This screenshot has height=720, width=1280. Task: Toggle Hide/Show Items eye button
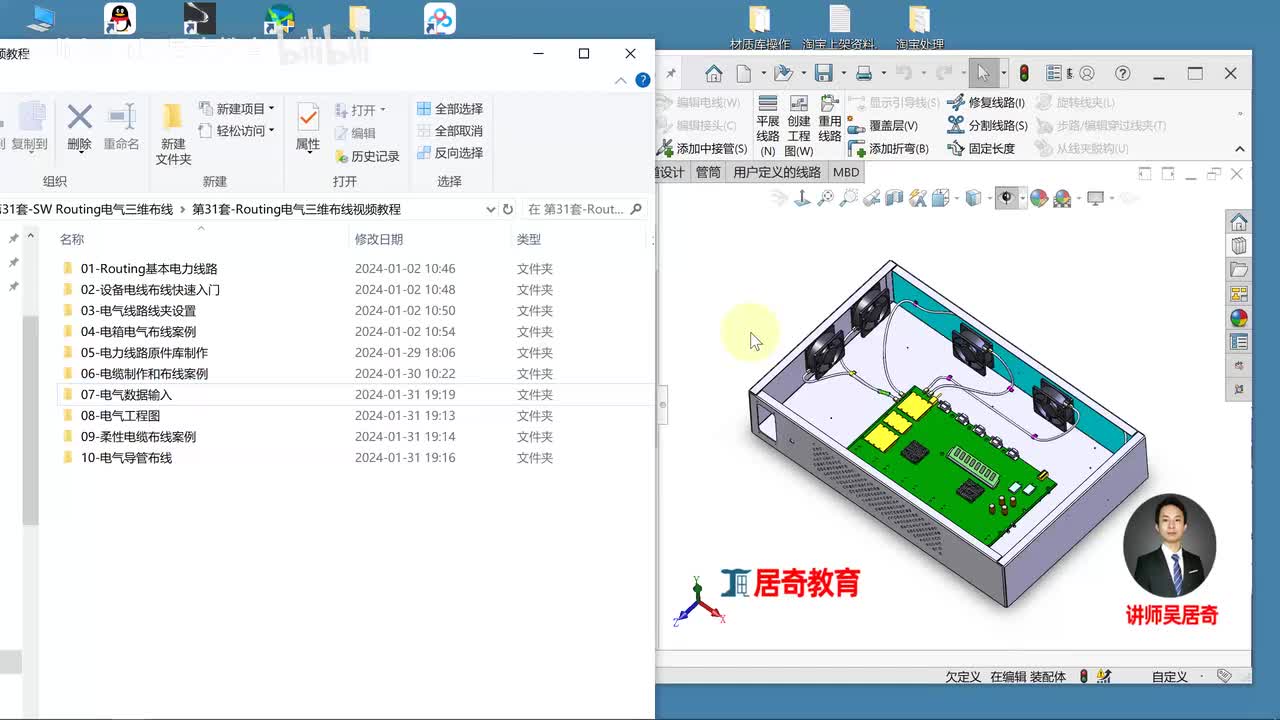[1007, 198]
